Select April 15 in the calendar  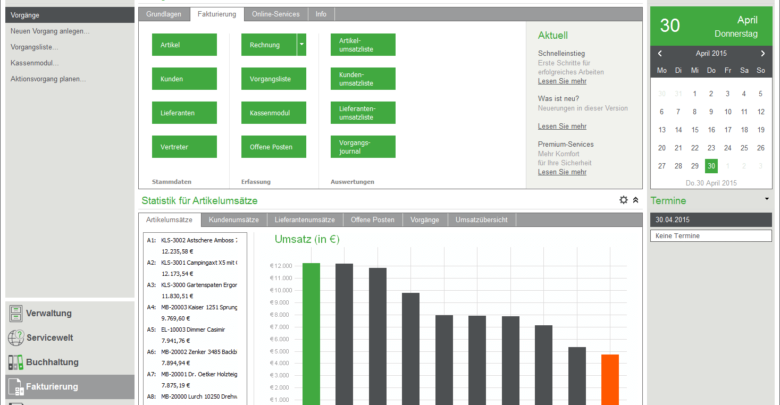694,129
